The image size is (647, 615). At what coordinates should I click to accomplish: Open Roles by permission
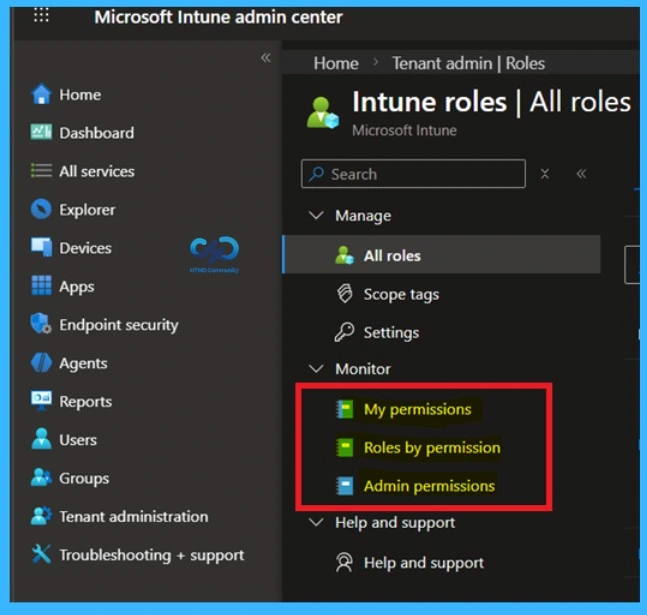point(432,448)
